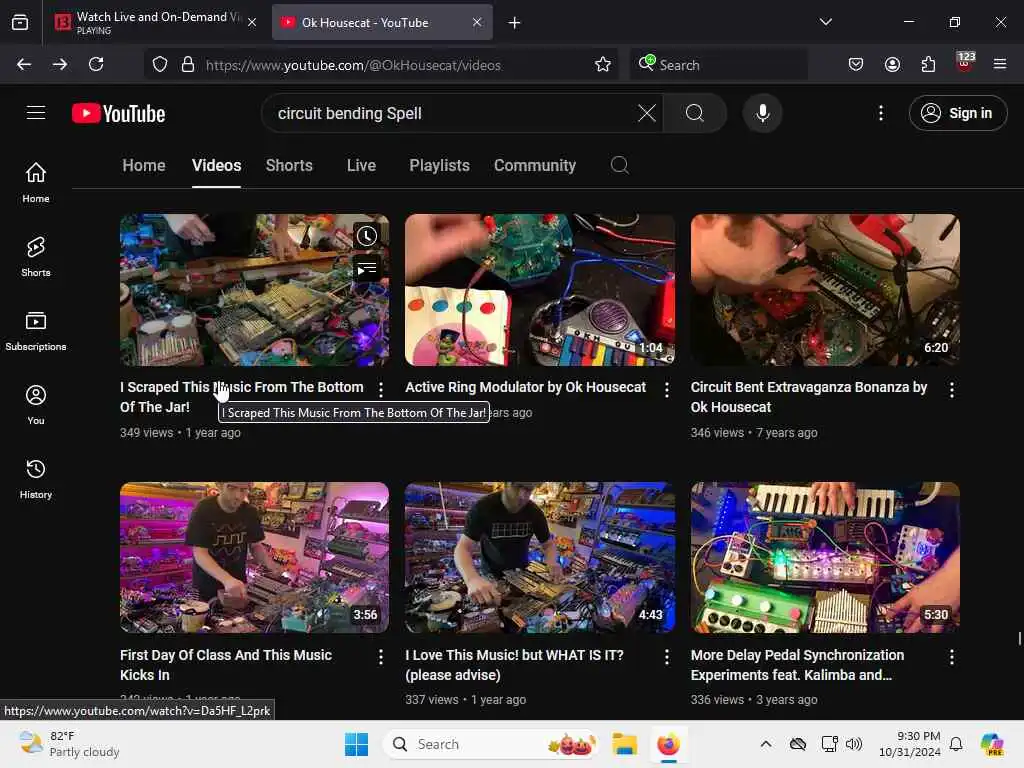This screenshot has height=768, width=1024.
Task: Click the site security lock icon
Action: tap(188, 64)
